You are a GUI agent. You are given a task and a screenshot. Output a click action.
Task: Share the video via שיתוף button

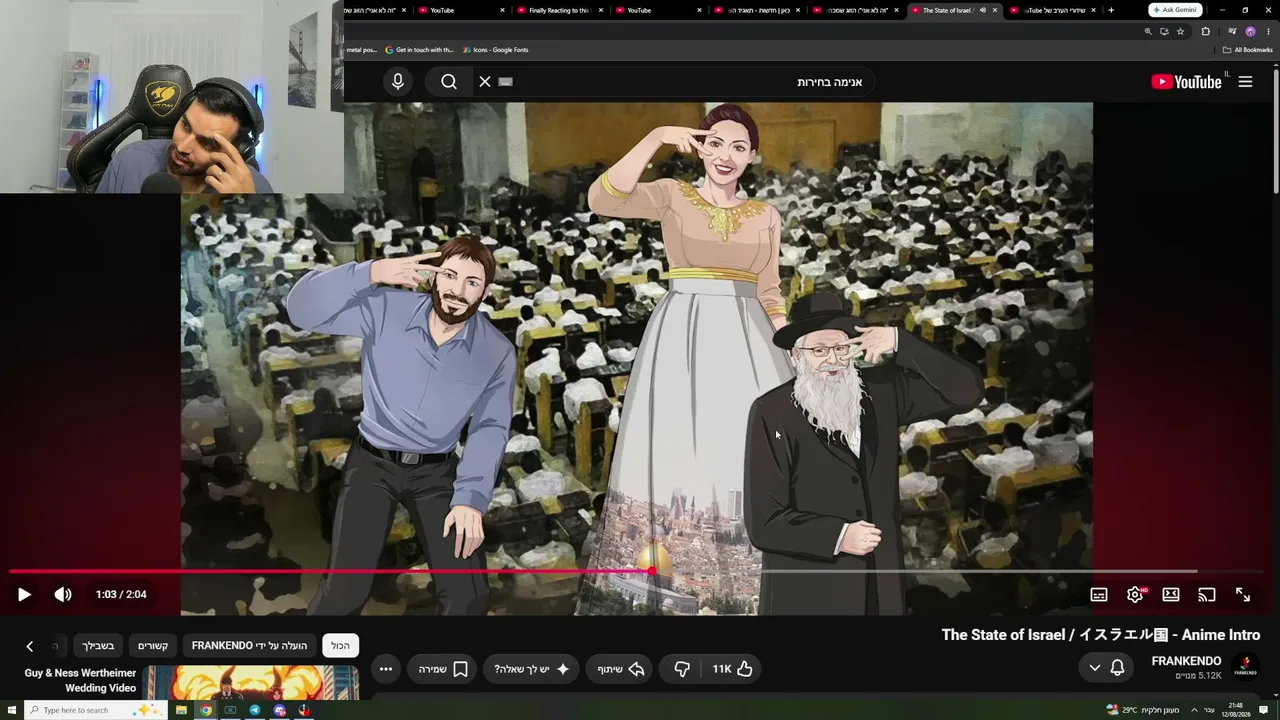pyautogui.click(x=621, y=669)
